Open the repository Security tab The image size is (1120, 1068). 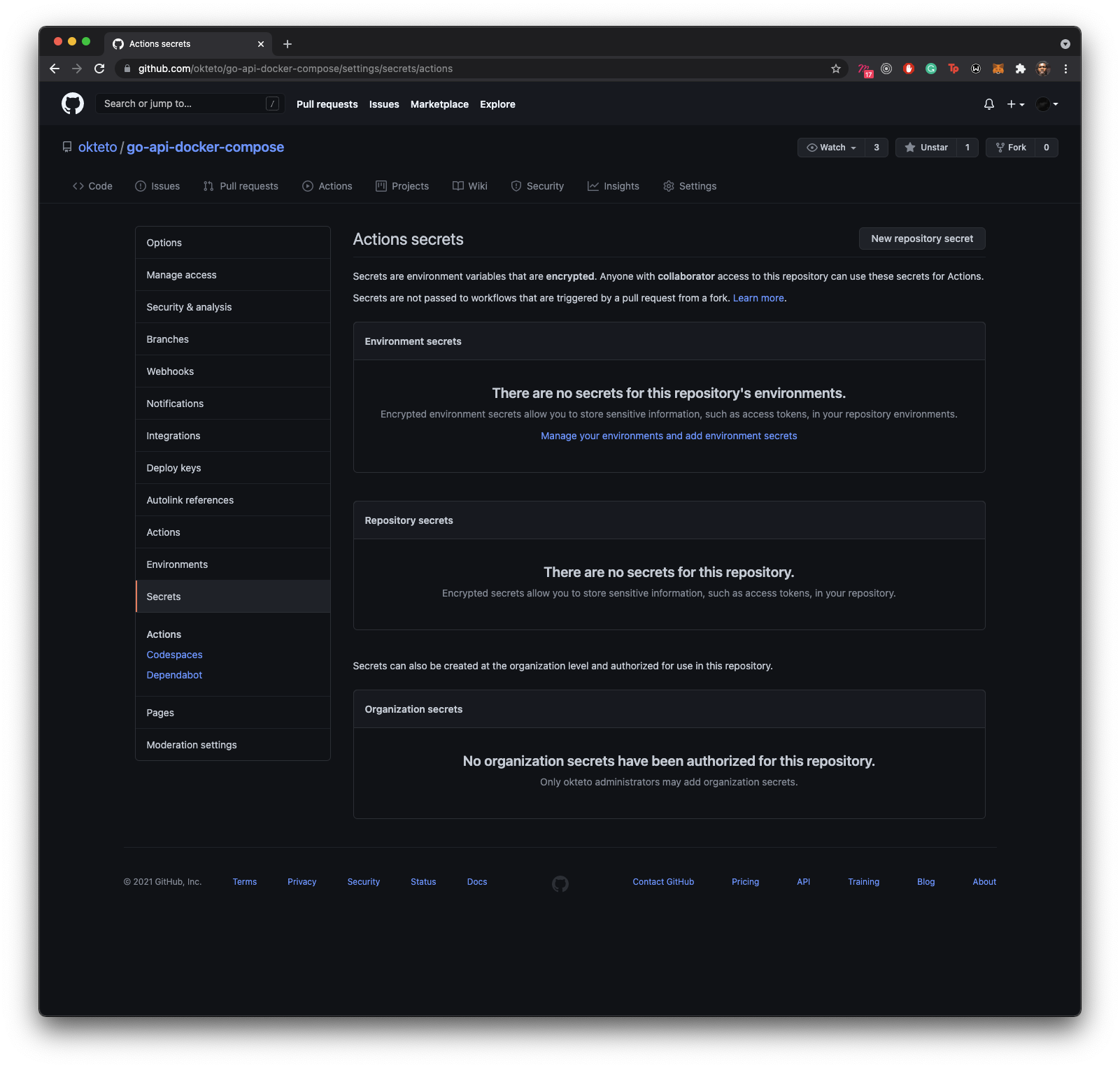coord(537,186)
